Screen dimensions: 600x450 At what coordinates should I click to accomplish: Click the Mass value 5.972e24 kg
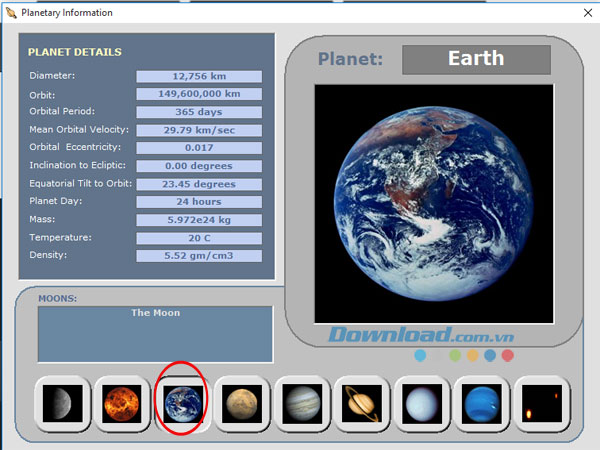[199, 220]
